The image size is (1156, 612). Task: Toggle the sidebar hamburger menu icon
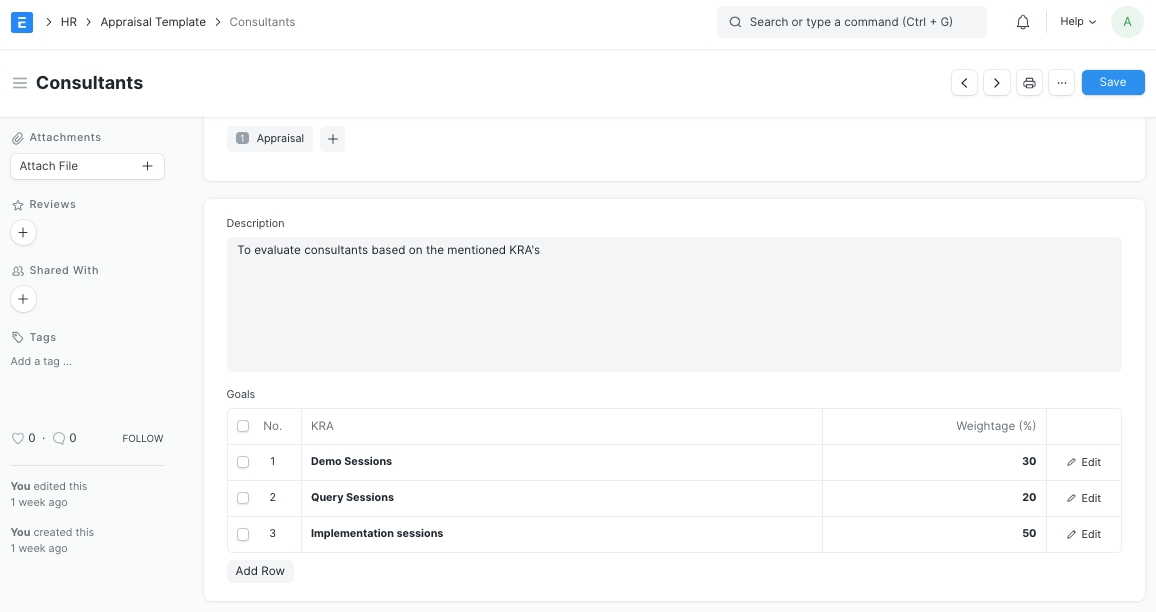[19, 83]
